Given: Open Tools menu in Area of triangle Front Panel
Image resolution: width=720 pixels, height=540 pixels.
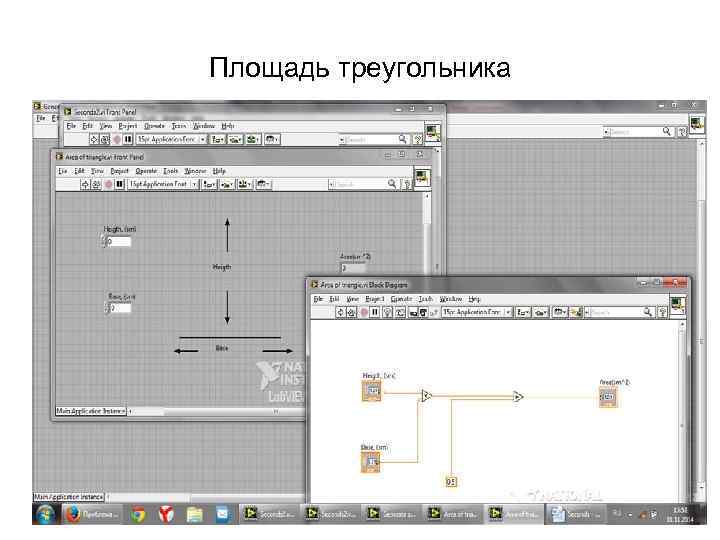Looking at the screenshot, I should [171, 171].
